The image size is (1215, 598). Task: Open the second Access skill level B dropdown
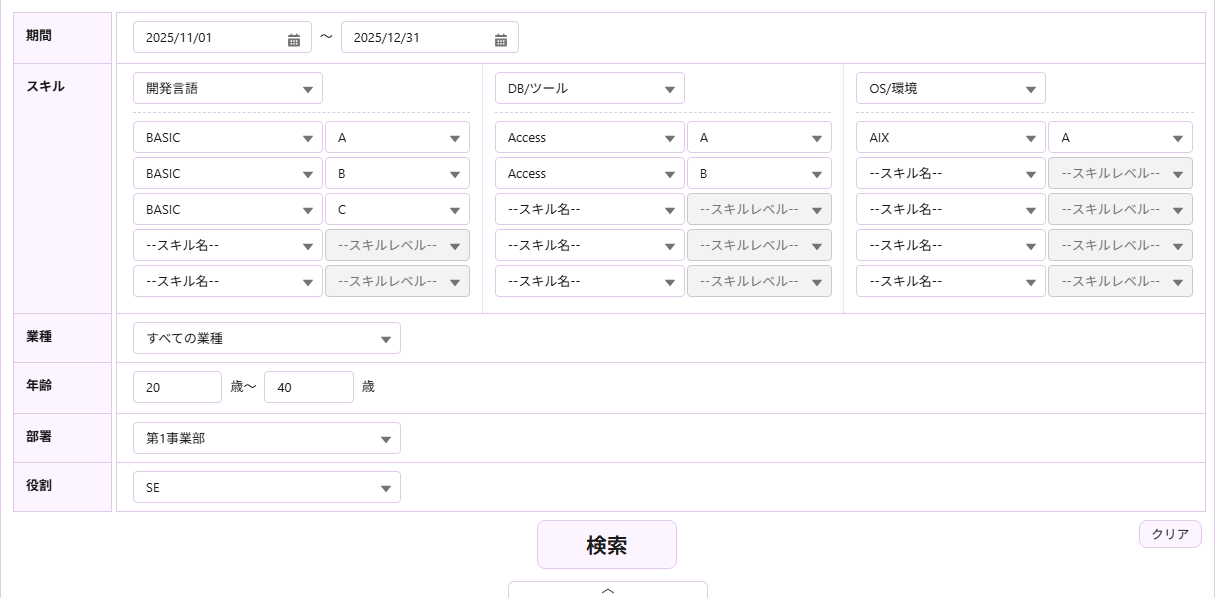pos(758,173)
